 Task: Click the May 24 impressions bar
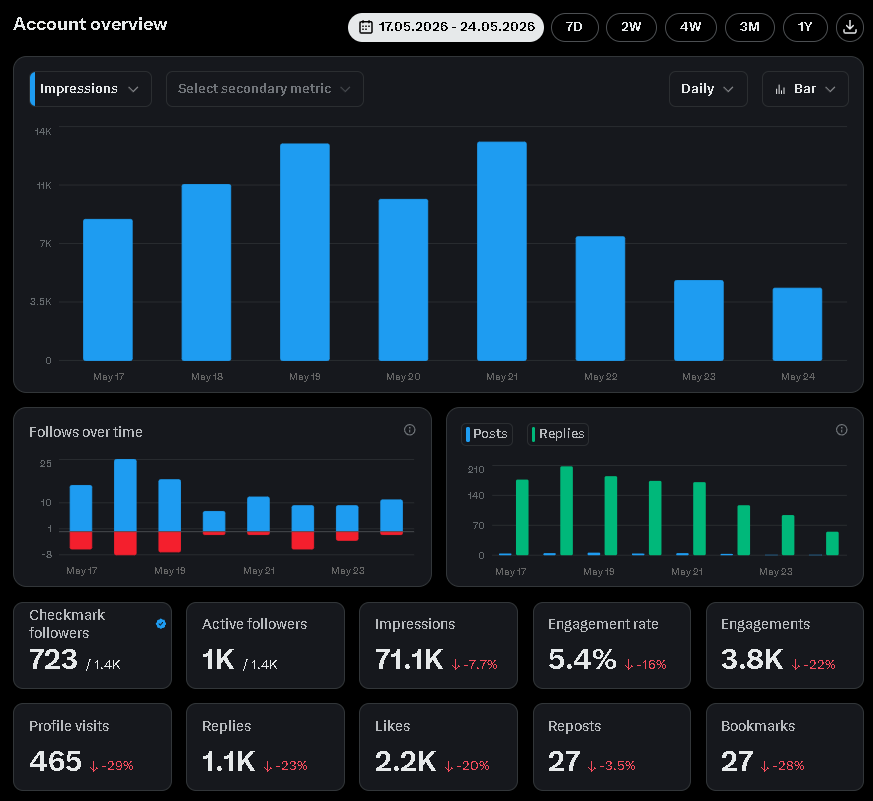pos(797,324)
